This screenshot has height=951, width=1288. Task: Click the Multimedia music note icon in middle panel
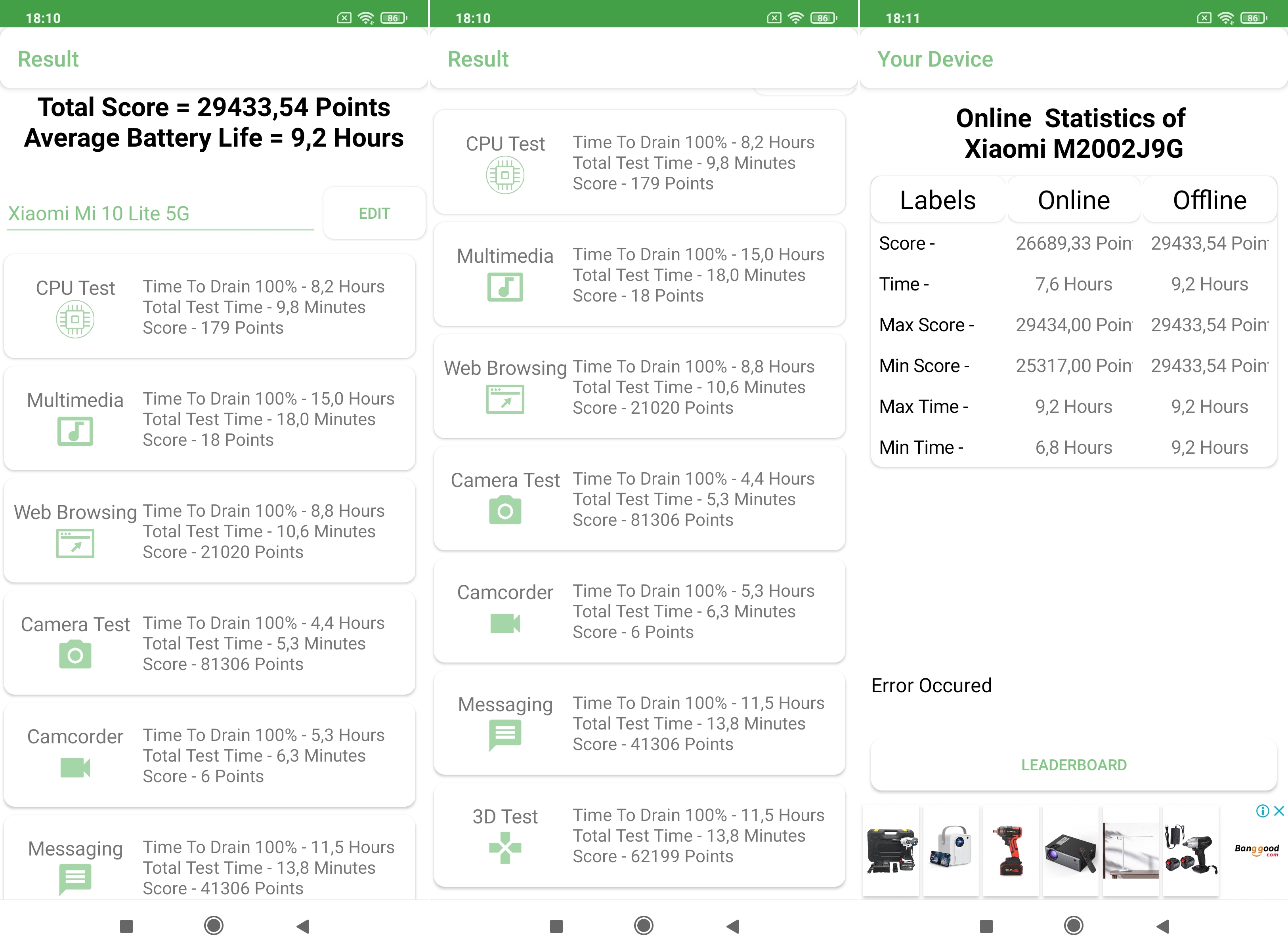point(505,286)
